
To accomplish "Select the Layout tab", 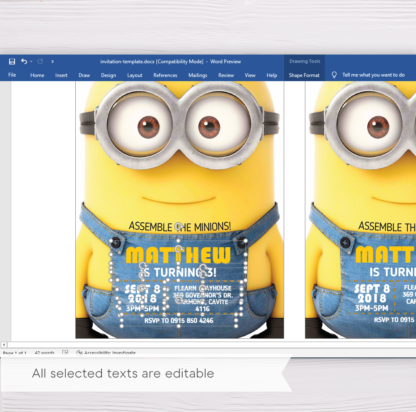I will coord(135,75).
